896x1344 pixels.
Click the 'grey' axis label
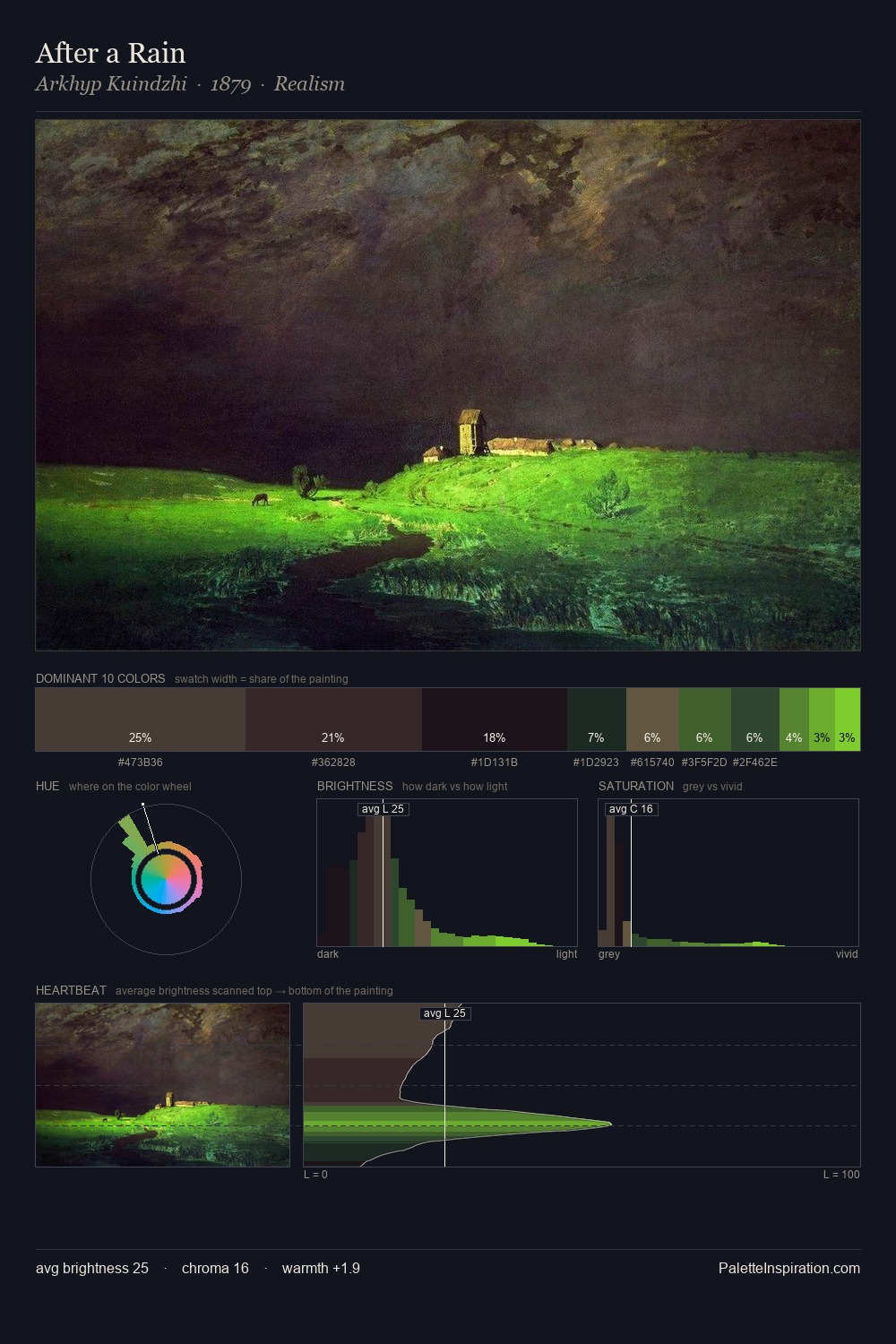click(x=609, y=954)
